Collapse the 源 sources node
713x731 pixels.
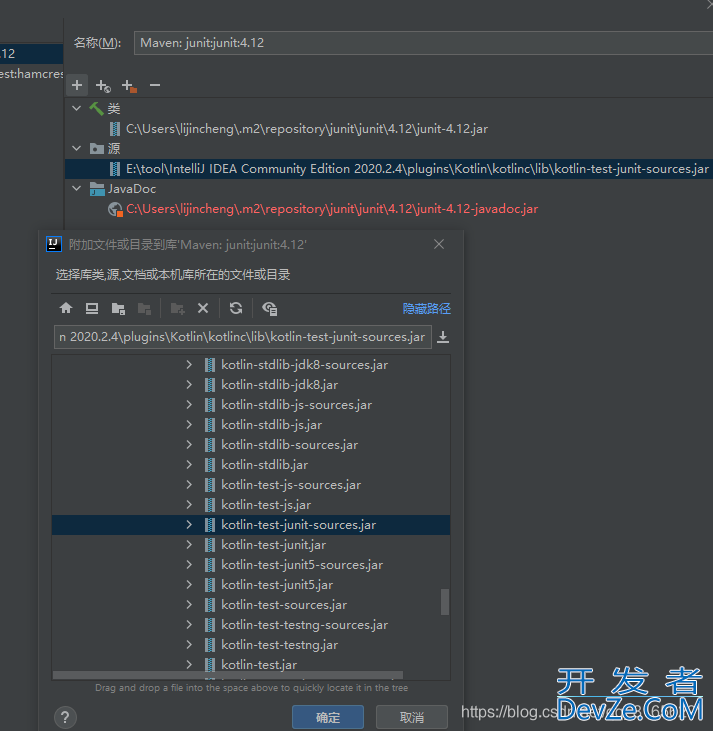pyautogui.click(x=76, y=148)
